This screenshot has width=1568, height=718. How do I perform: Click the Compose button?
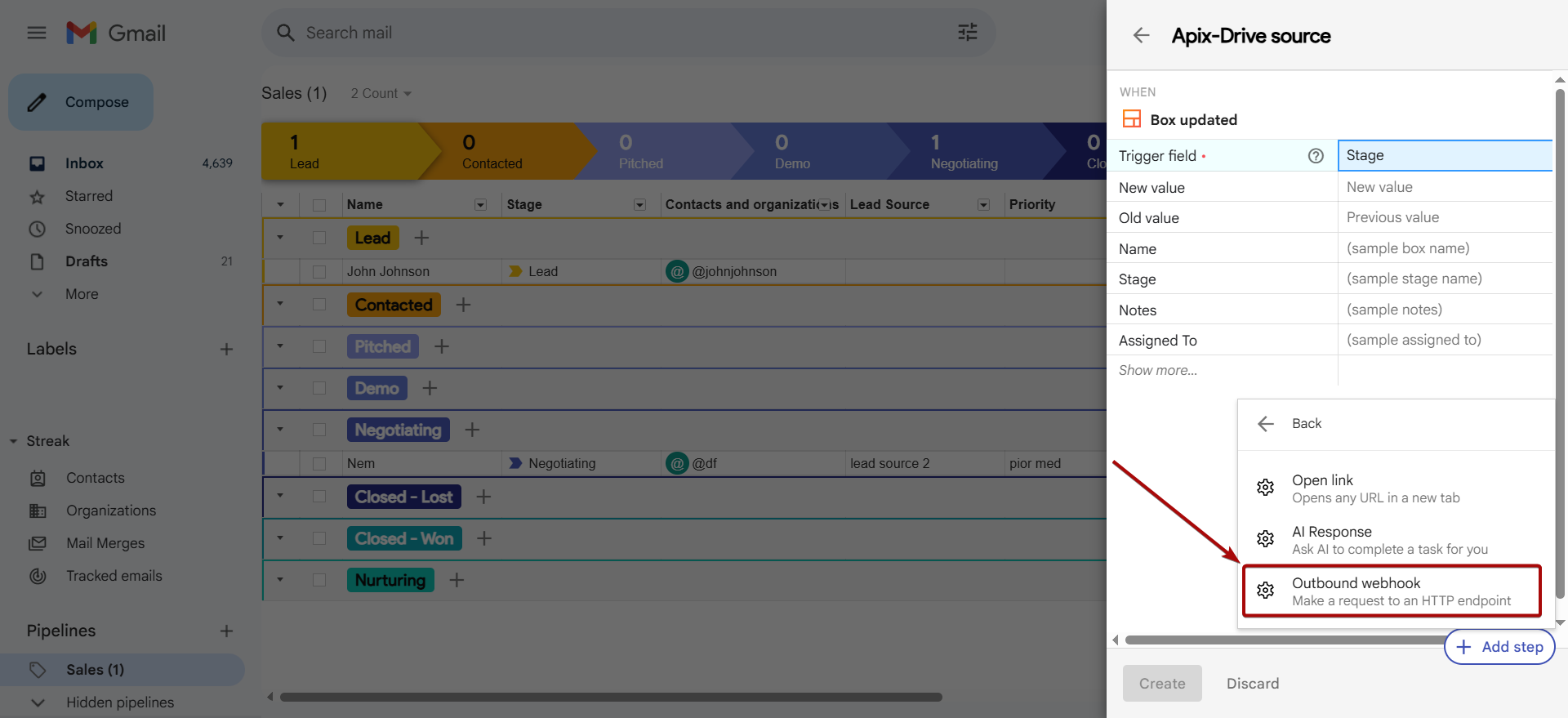pos(81,102)
